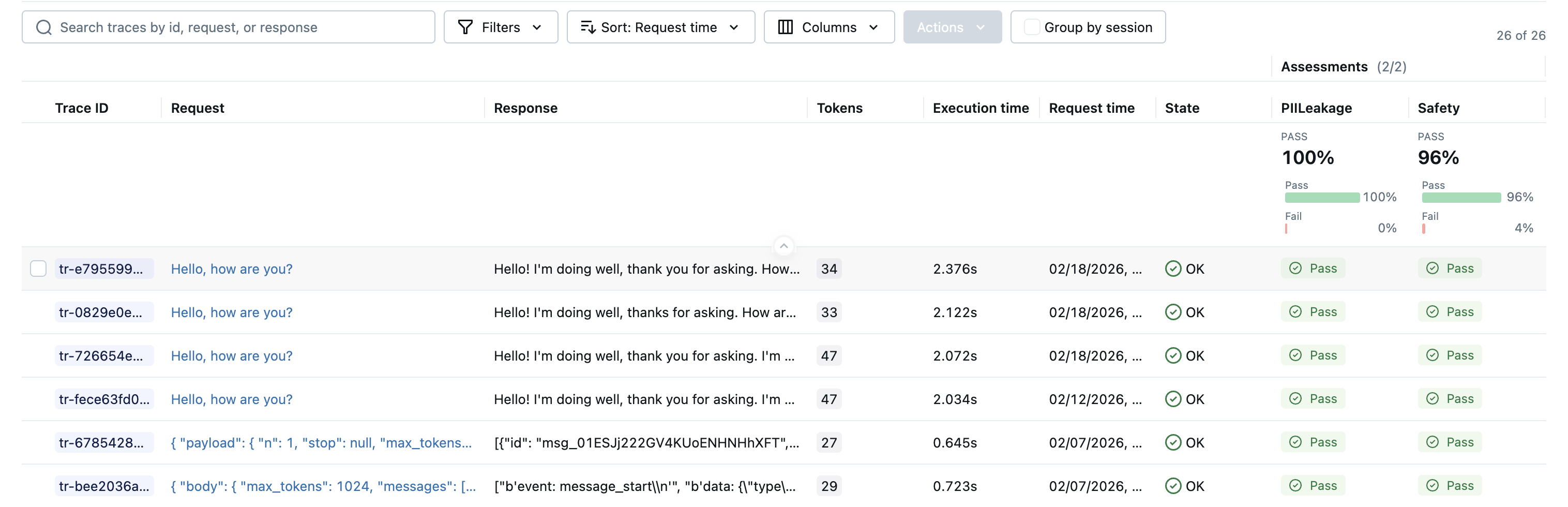Select the tr-e795599 row checkbox
The height and width of the screenshot is (507, 1568).
click(x=38, y=269)
